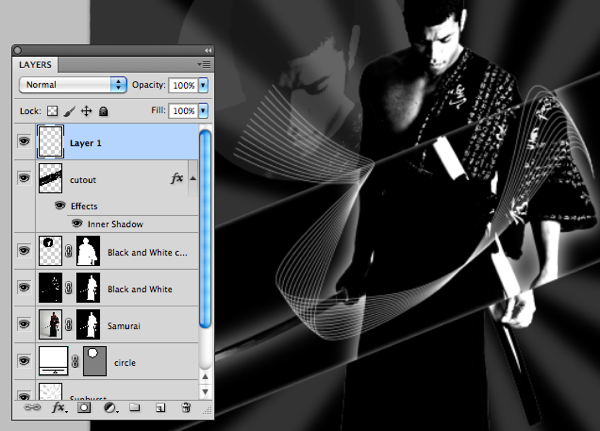Lock layer position with move icon
600x431 pixels.
point(86,111)
